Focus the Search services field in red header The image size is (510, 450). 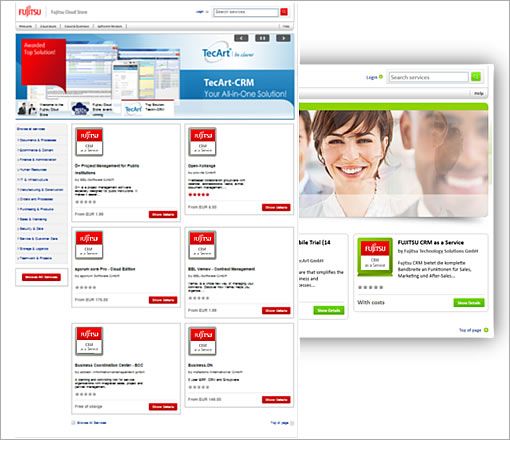pyautogui.click(x=246, y=12)
